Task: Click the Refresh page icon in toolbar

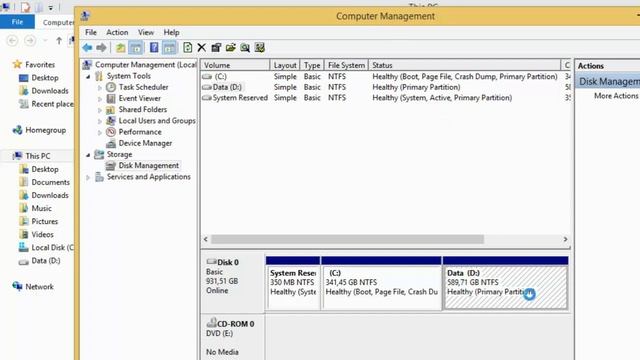Action: 187,48
